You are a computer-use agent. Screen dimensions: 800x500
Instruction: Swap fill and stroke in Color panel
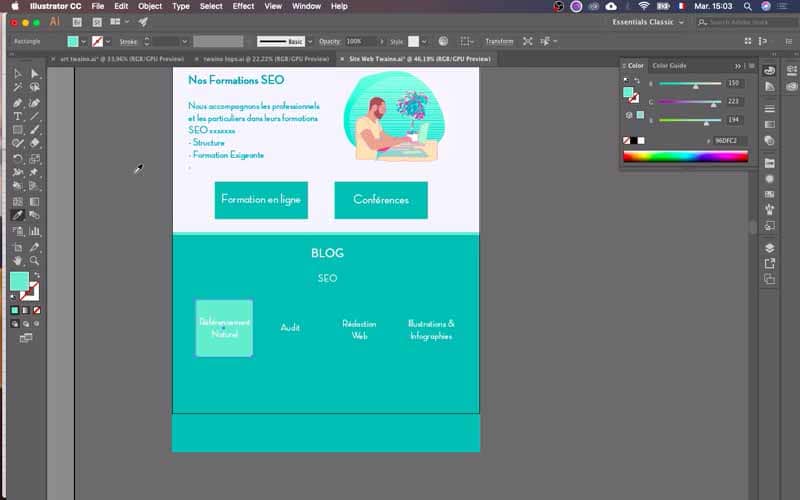(x=637, y=81)
